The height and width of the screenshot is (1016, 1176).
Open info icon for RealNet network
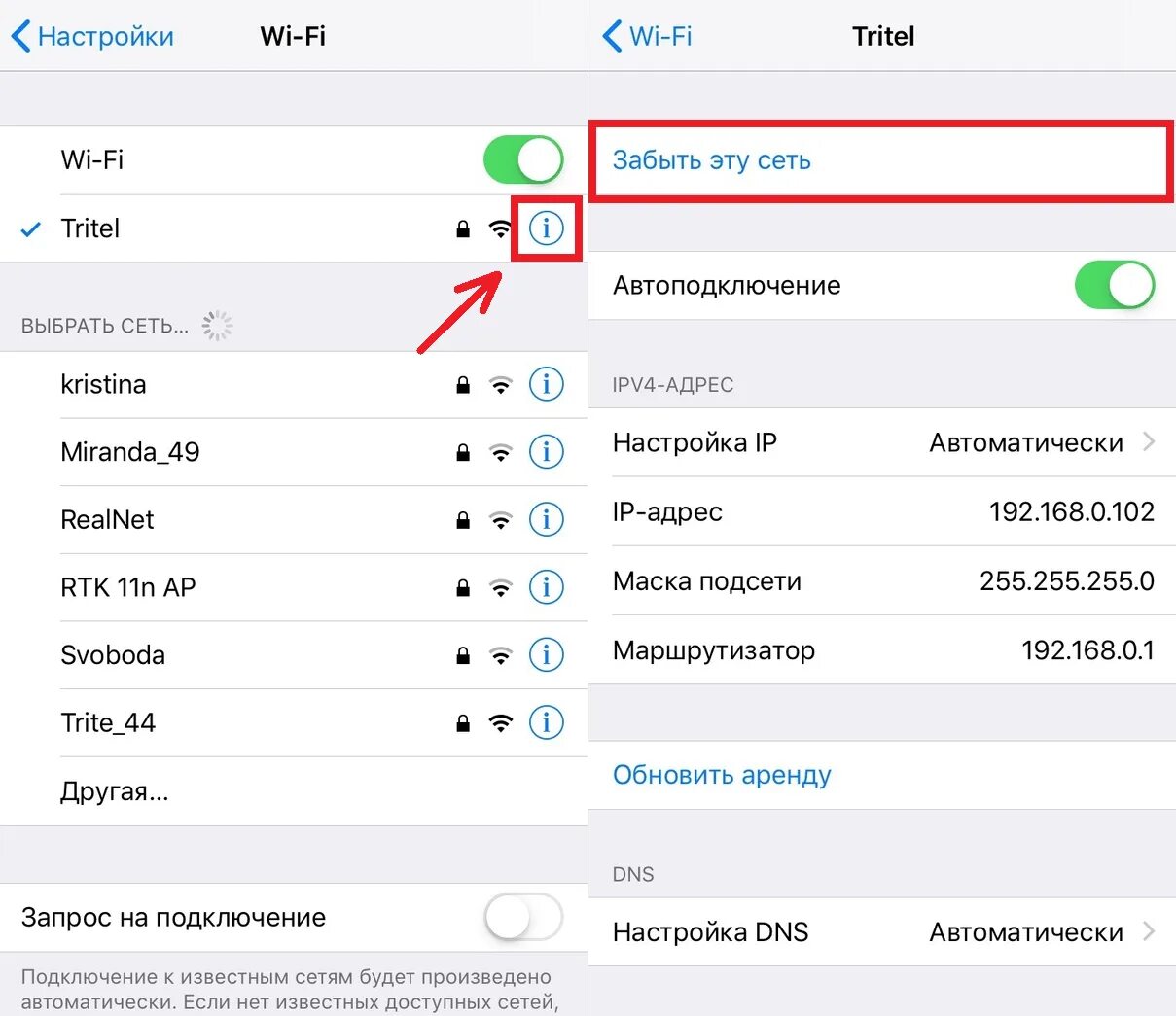tap(546, 519)
